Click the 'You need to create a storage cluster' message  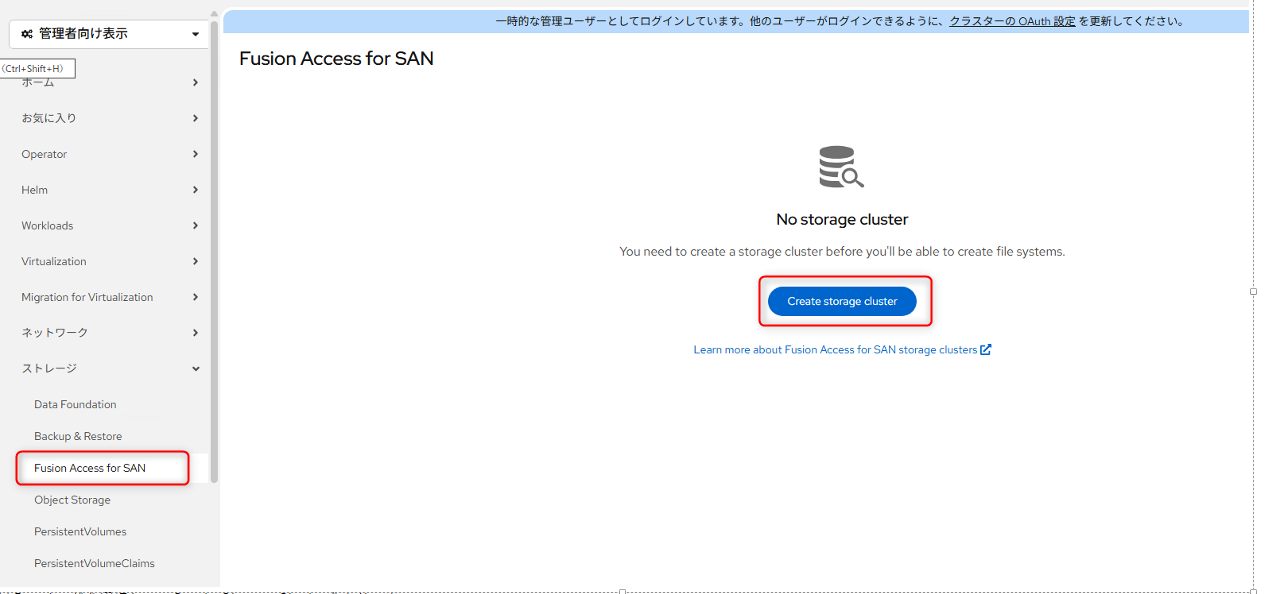point(842,252)
